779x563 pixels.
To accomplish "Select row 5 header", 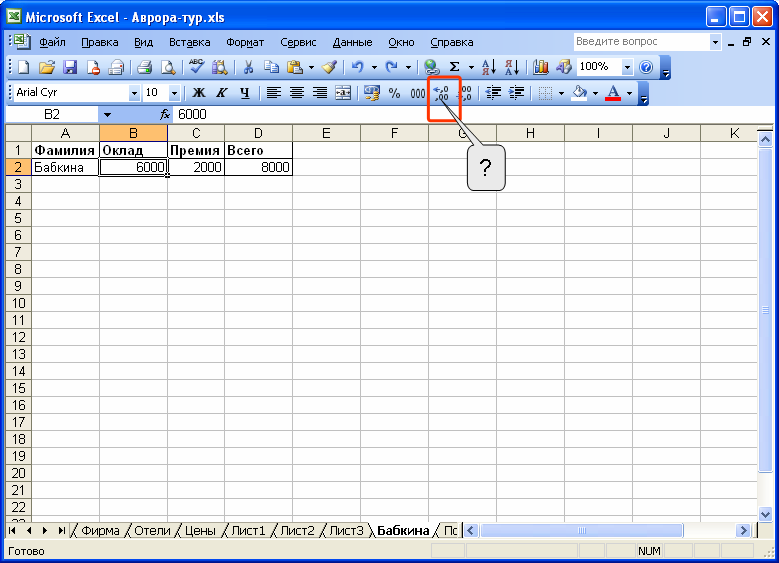I will (x=17, y=218).
